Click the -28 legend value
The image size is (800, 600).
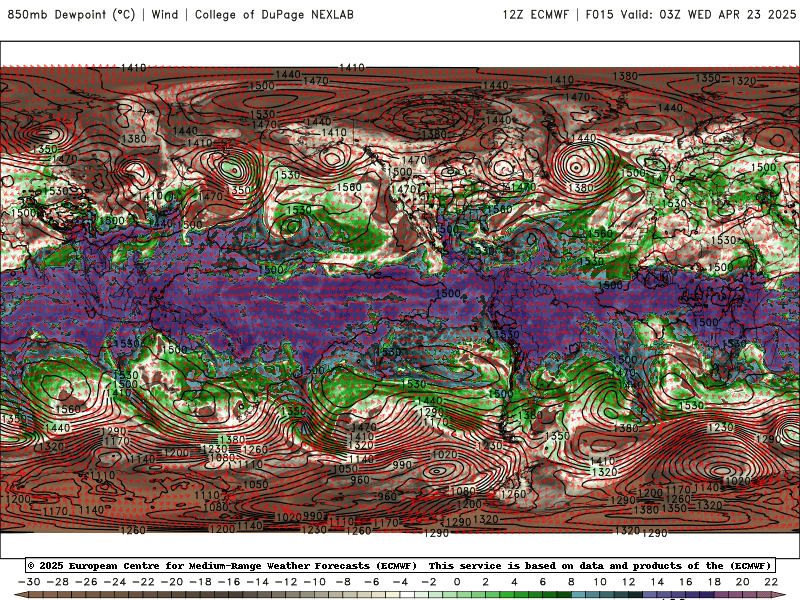57,582
